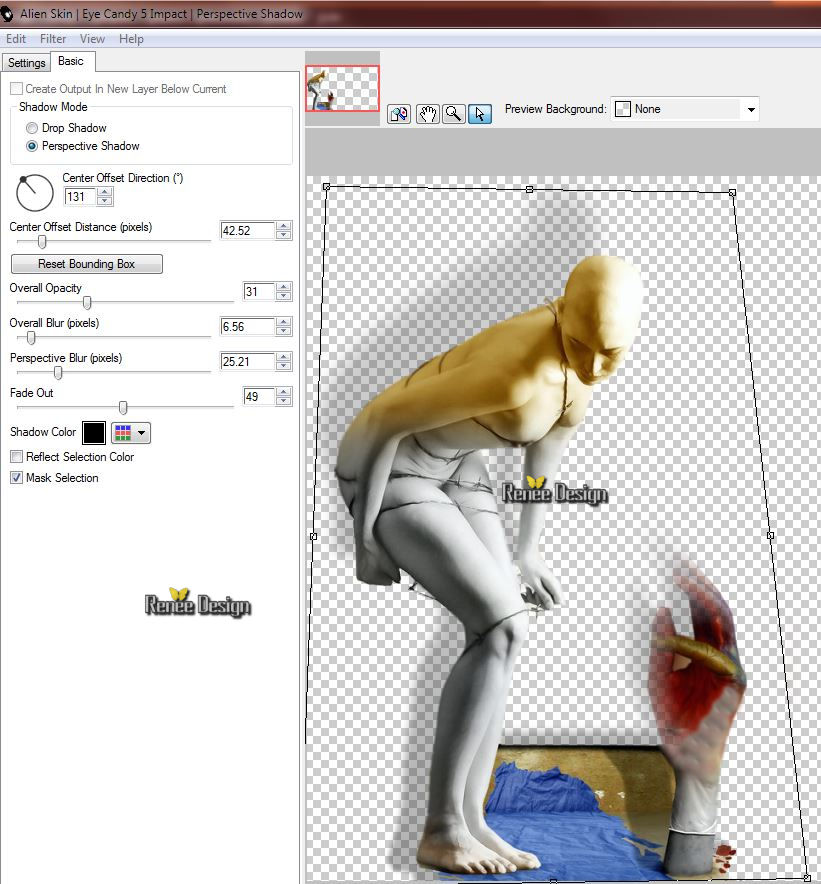
Task: Decrease Perspective Blur with down stepper
Action: point(284,366)
